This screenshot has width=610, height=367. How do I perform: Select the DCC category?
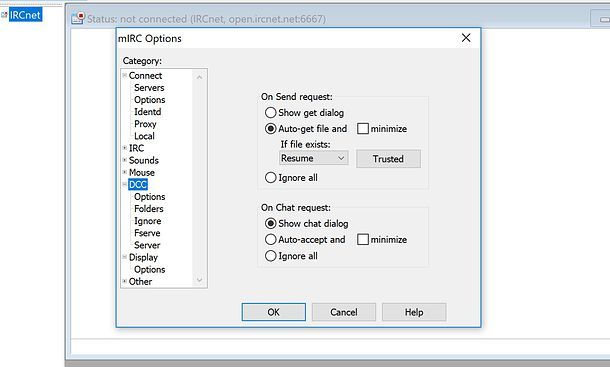[138, 184]
